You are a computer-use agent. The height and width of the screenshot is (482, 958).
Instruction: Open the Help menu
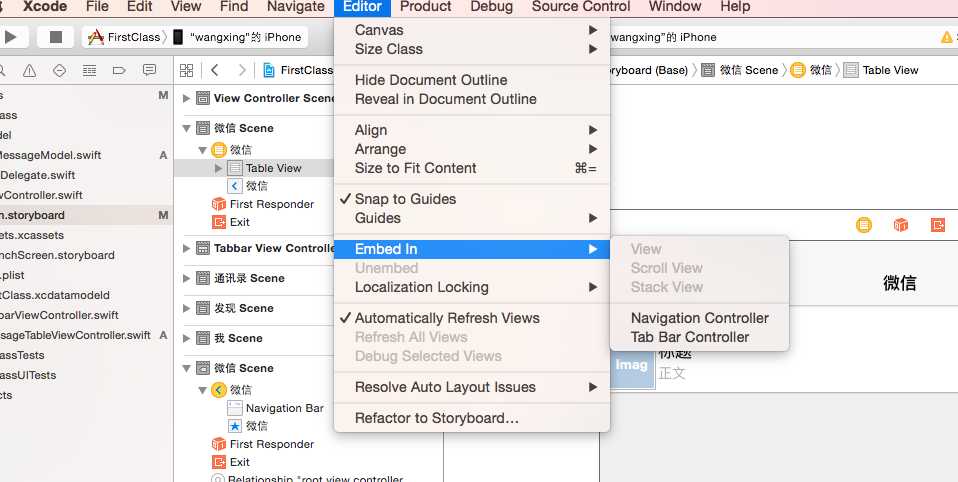[x=734, y=7]
